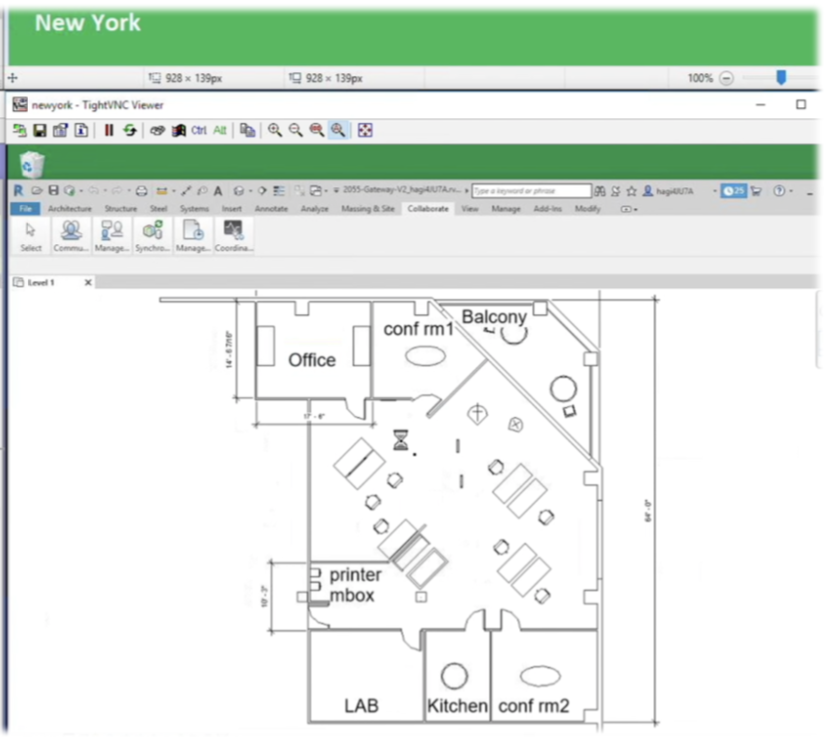828x742 pixels.
Task: Click the Zoom 100% red magnifier
Action: (x=317, y=130)
